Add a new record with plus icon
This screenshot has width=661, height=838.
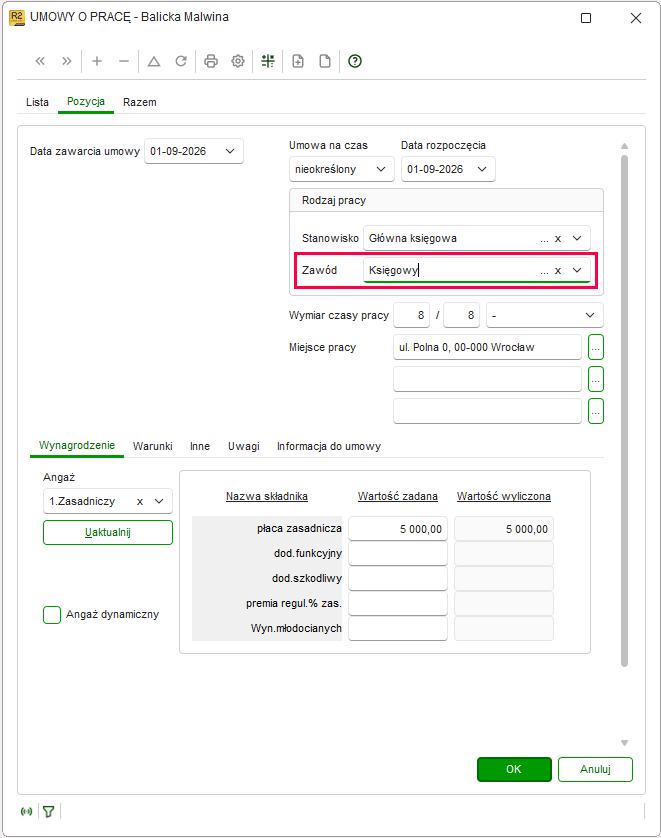point(97,61)
